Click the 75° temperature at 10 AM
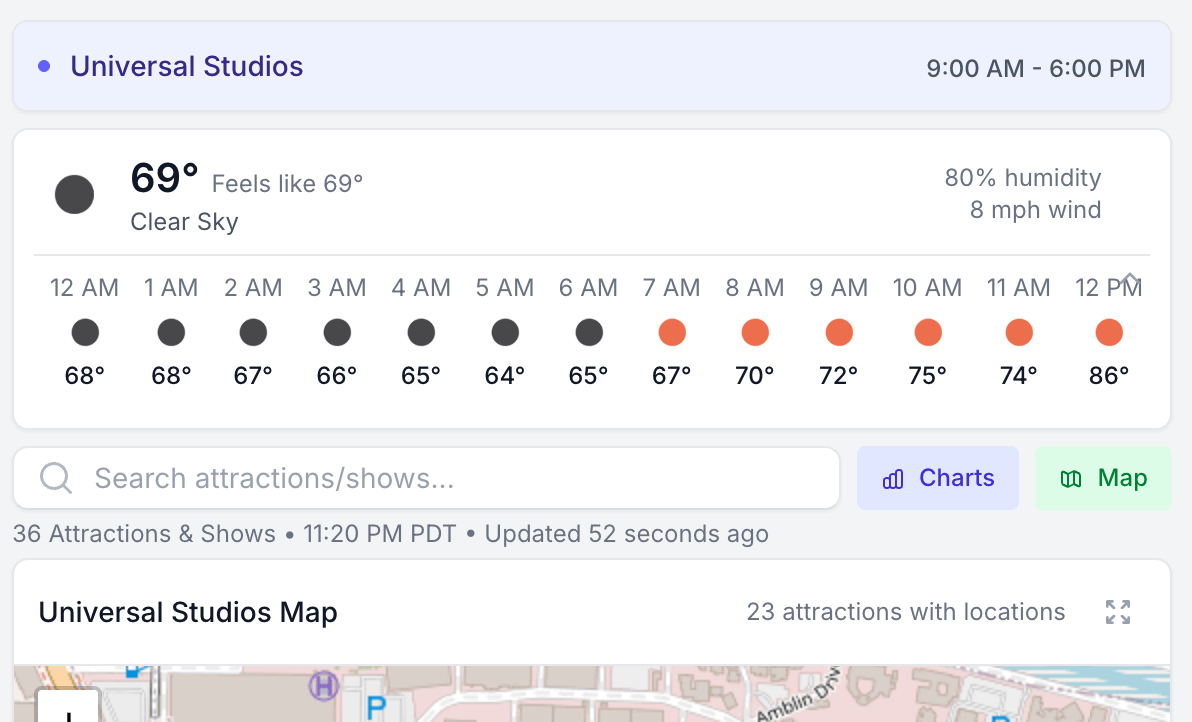The width and height of the screenshot is (1192, 722). (x=927, y=375)
